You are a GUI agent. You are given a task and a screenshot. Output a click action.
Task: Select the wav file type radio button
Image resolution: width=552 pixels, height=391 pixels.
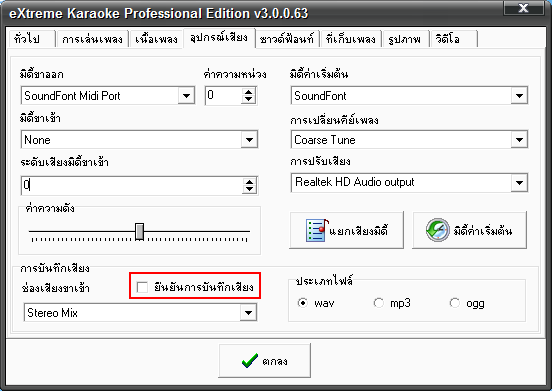pyautogui.click(x=302, y=303)
